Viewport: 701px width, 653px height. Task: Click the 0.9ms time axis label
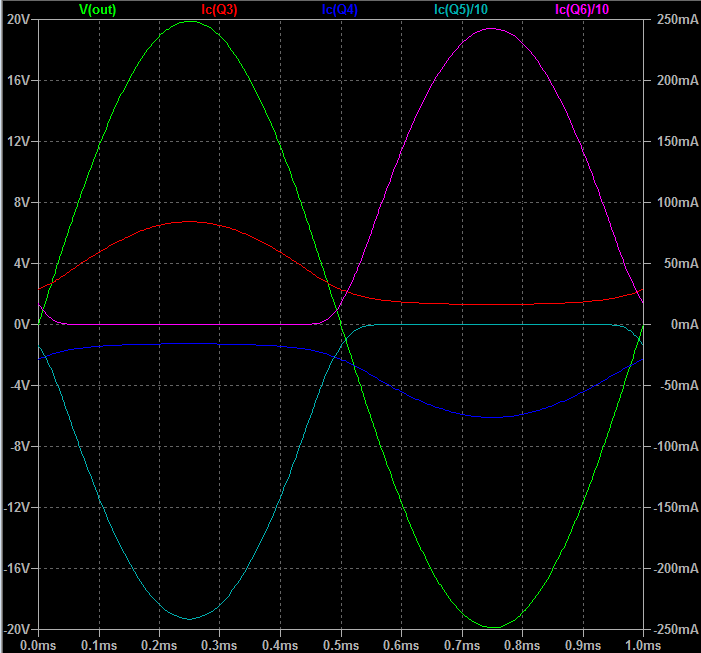pos(583,645)
